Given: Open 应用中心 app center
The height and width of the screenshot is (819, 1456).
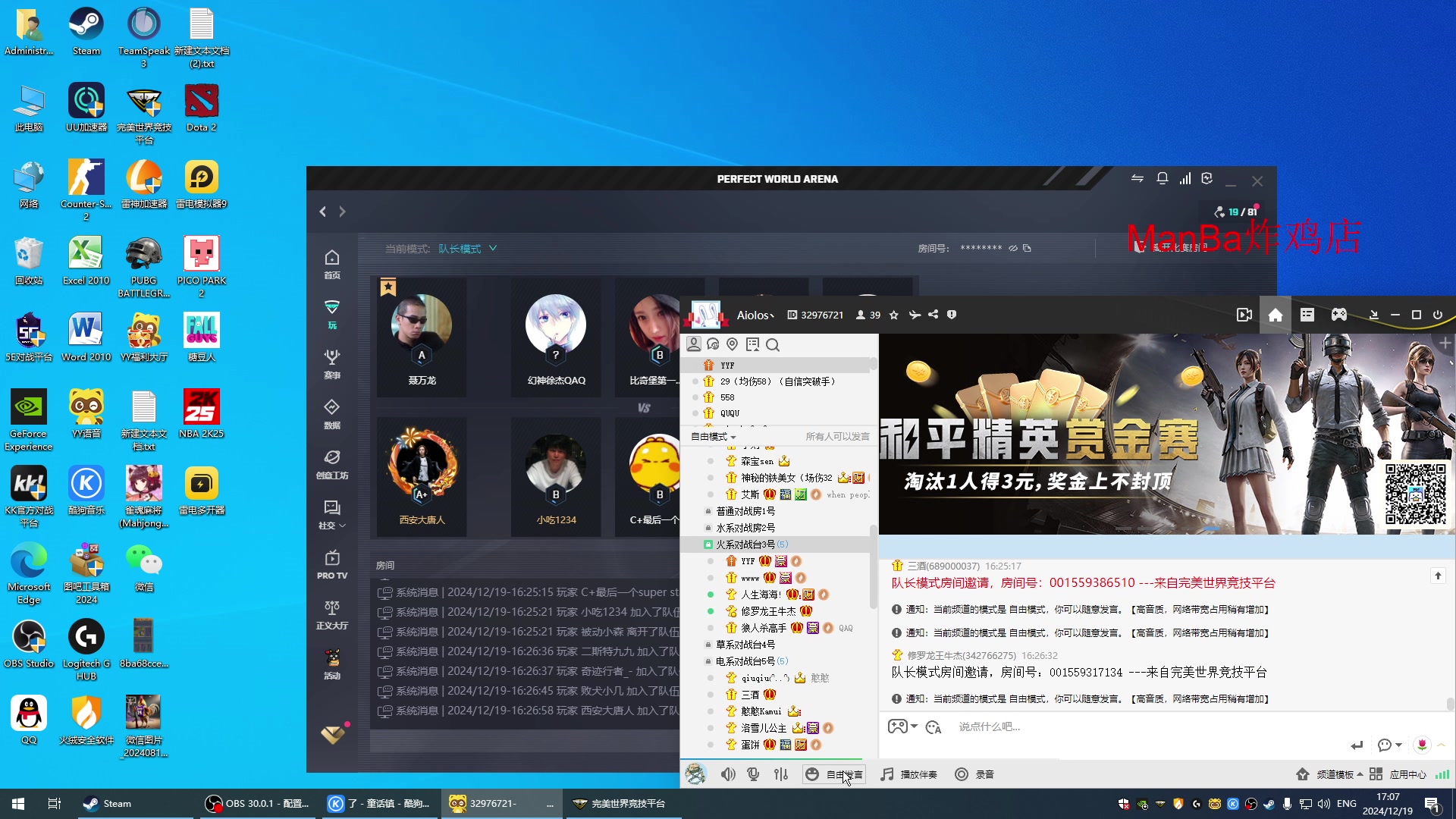Looking at the screenshot, I should (x=1398, y=774).
